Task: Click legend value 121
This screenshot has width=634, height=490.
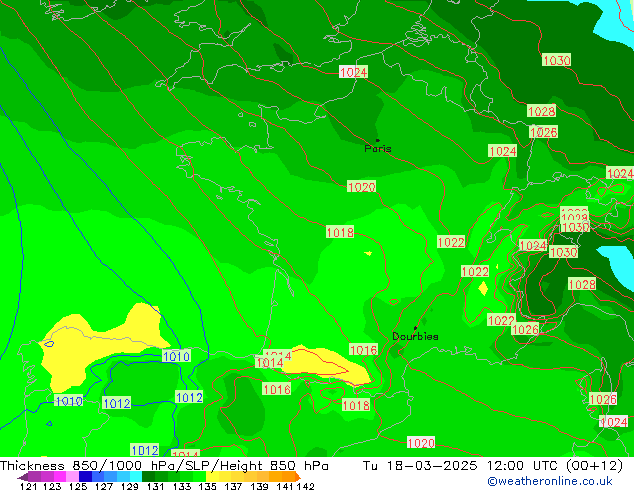Action: click(x=28, y=486)
